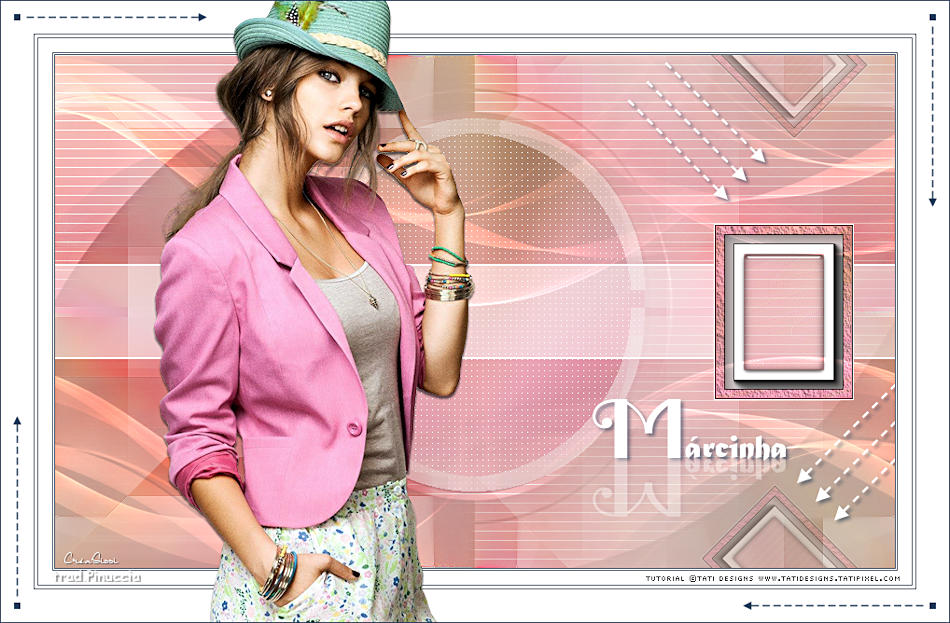Click the 'WWW.TATIDESIGNS.TATIPIXEL.COM' text
950x623 pixels.
click(x=829, y=579)
